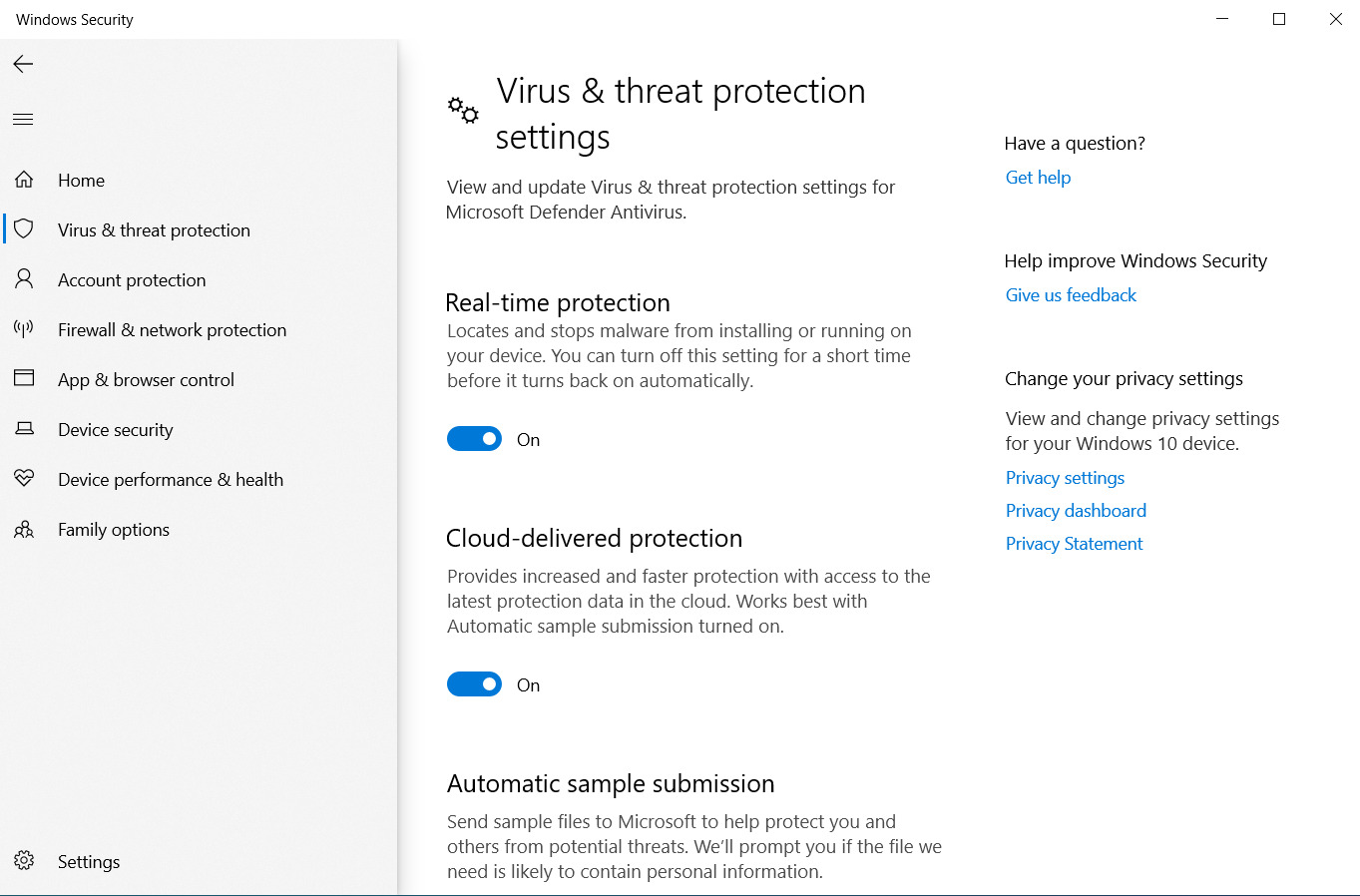Click the Device performance & health heart icon
This screenshot has width=1360, height=896.
[x=24, y=479]
